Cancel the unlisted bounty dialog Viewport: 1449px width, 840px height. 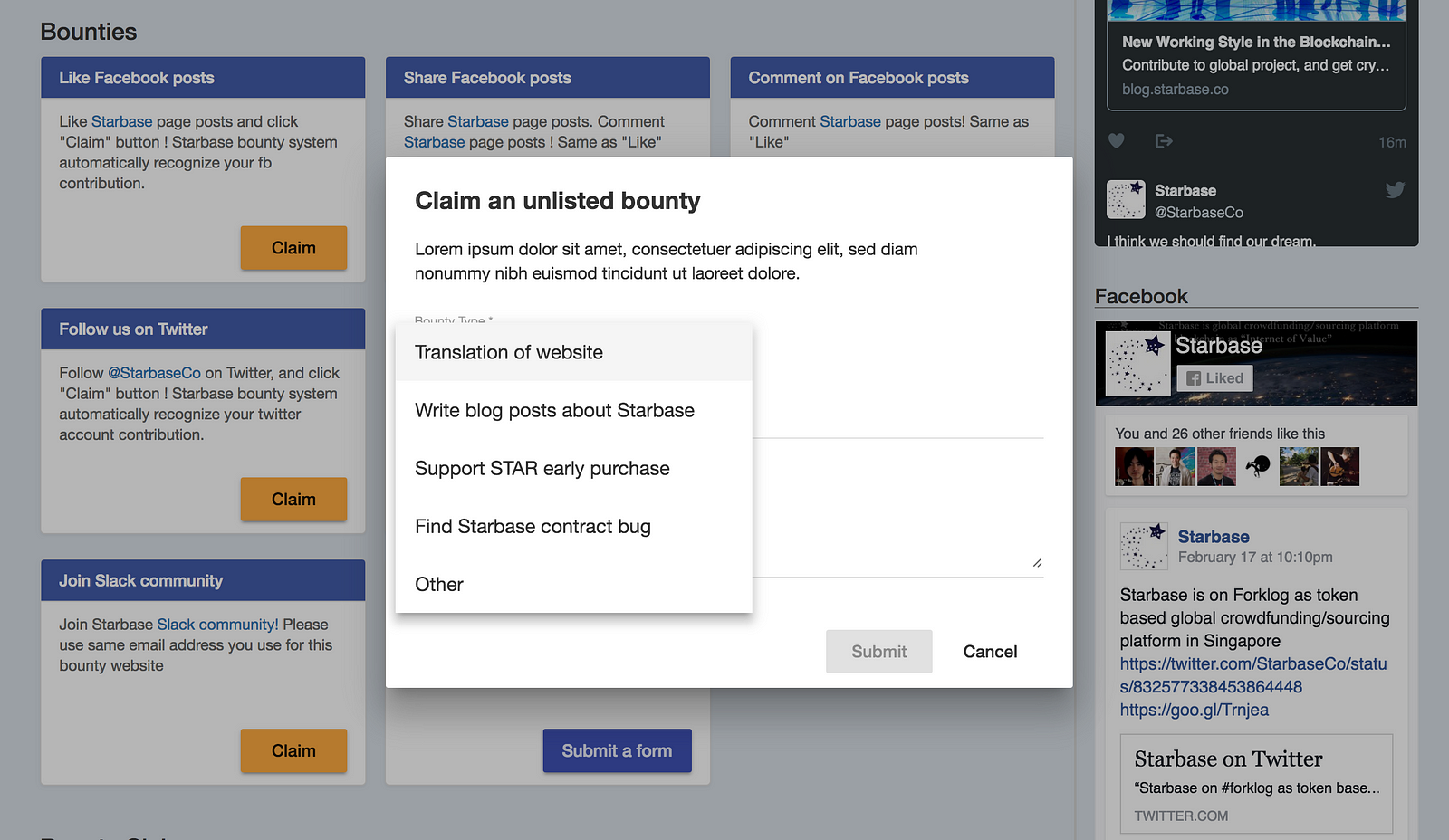click(x=990, y=652)
